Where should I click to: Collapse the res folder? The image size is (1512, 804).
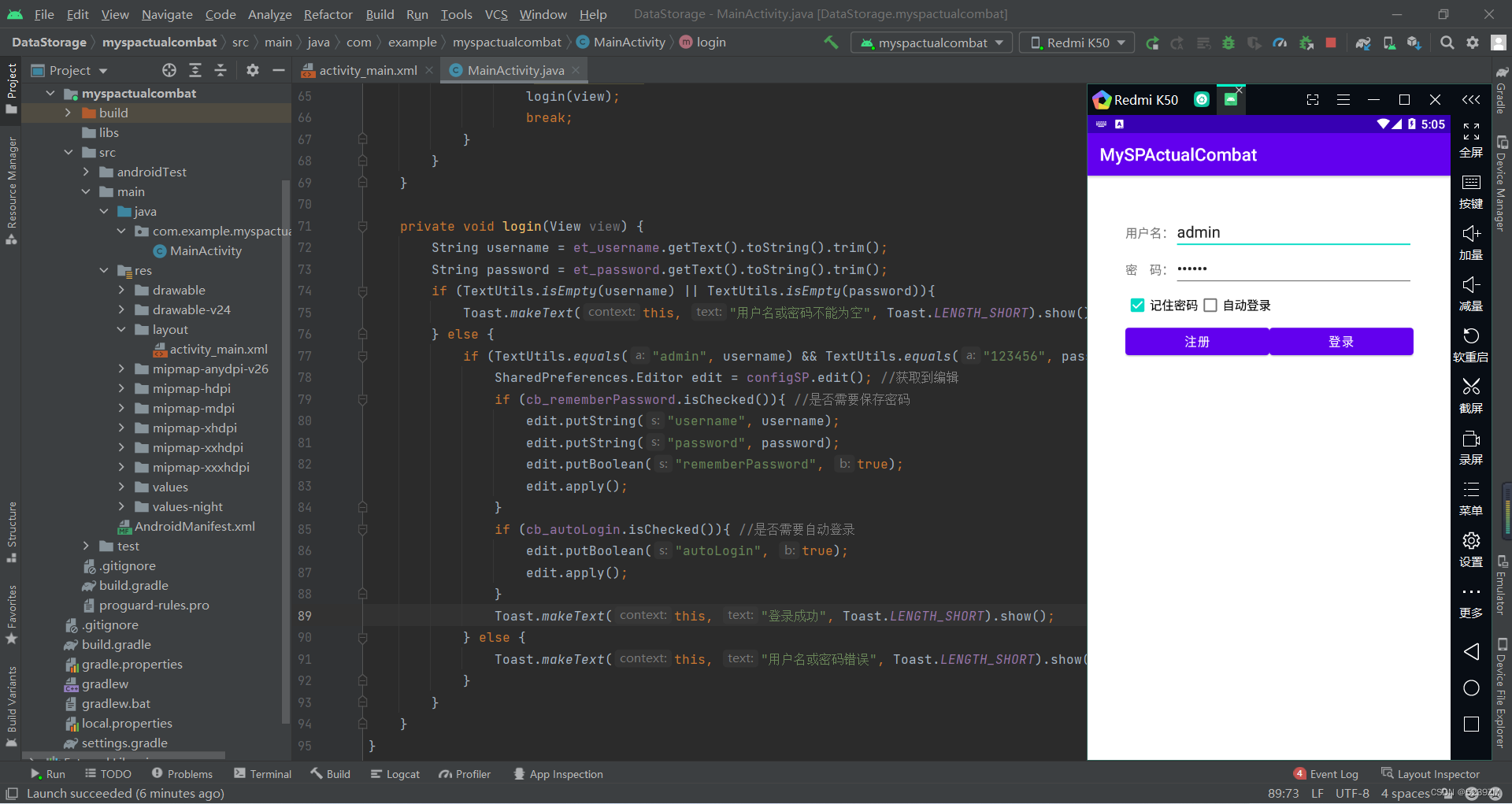(105, 271)
